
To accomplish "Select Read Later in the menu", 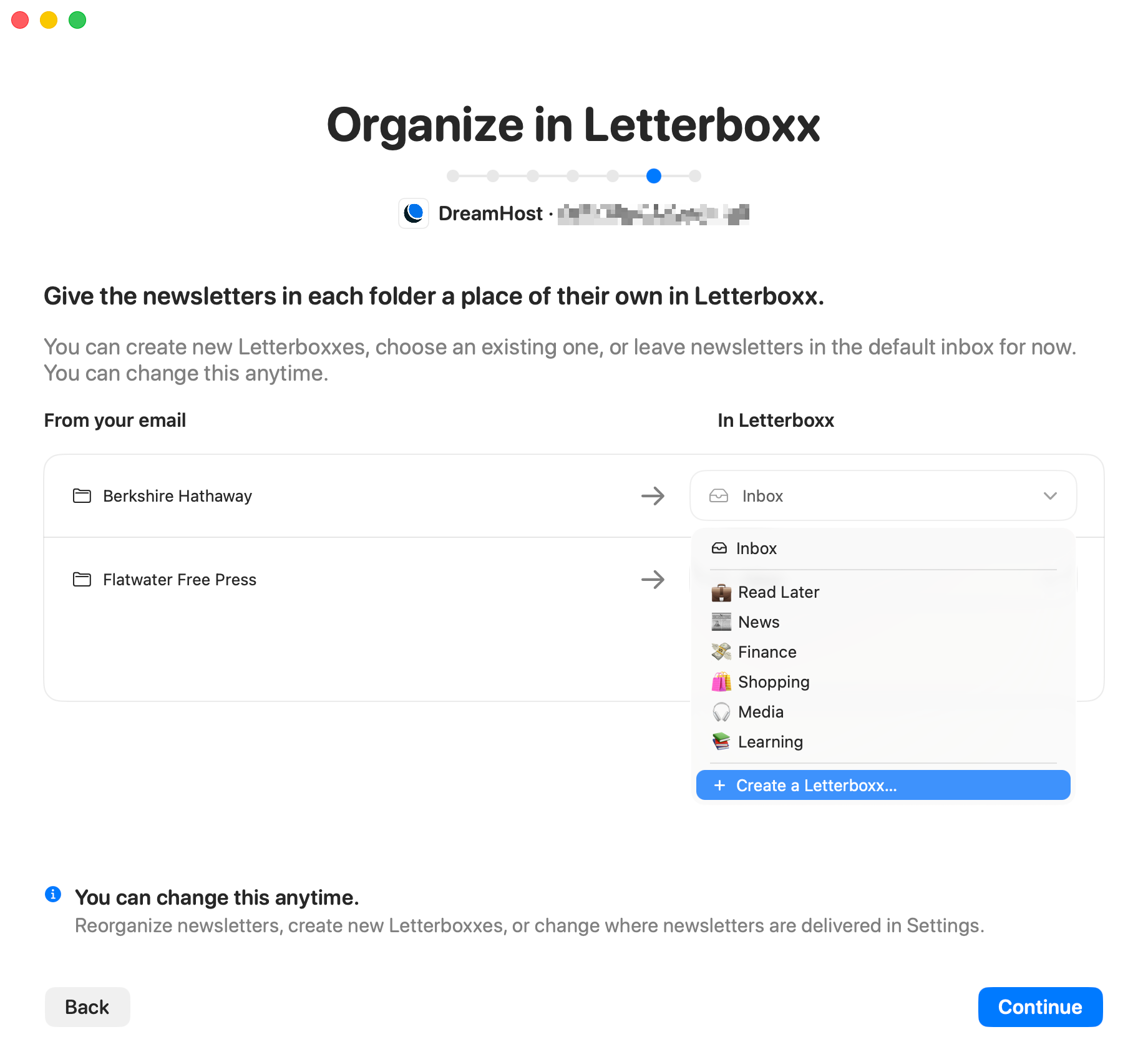I will click(x=883, y=592).
